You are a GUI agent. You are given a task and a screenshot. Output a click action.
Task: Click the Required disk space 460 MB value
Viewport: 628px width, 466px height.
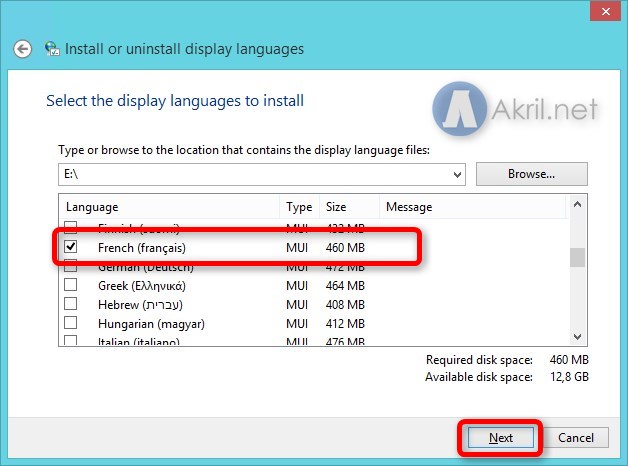569,360
